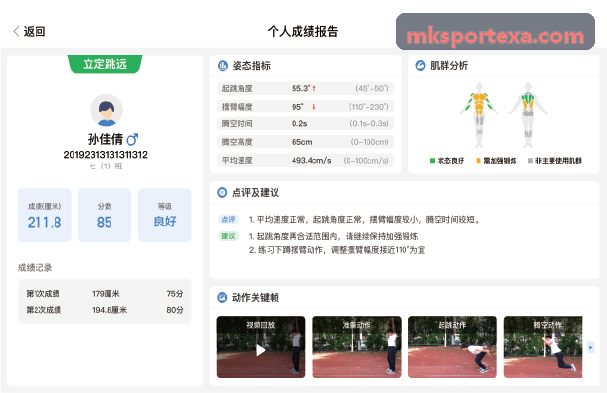Click the 等级 良好 card
607x393 pixels.
click(x=165, y=215)
